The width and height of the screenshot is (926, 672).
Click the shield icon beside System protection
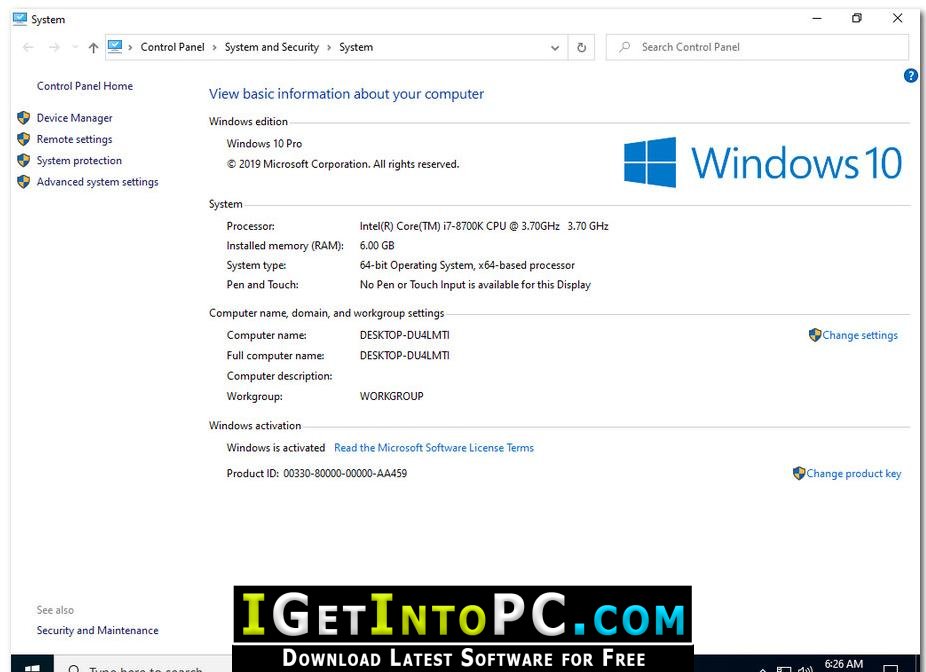coord(24,161)
